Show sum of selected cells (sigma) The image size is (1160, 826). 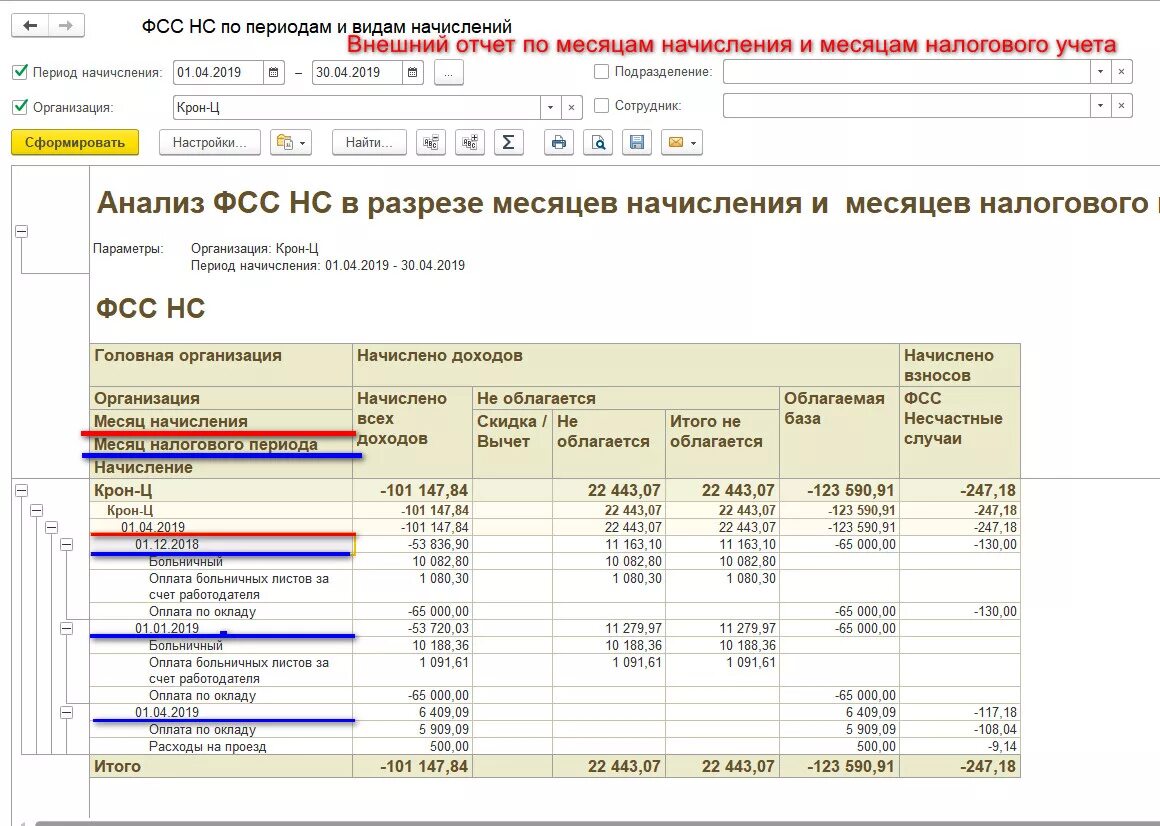[508, 143]
